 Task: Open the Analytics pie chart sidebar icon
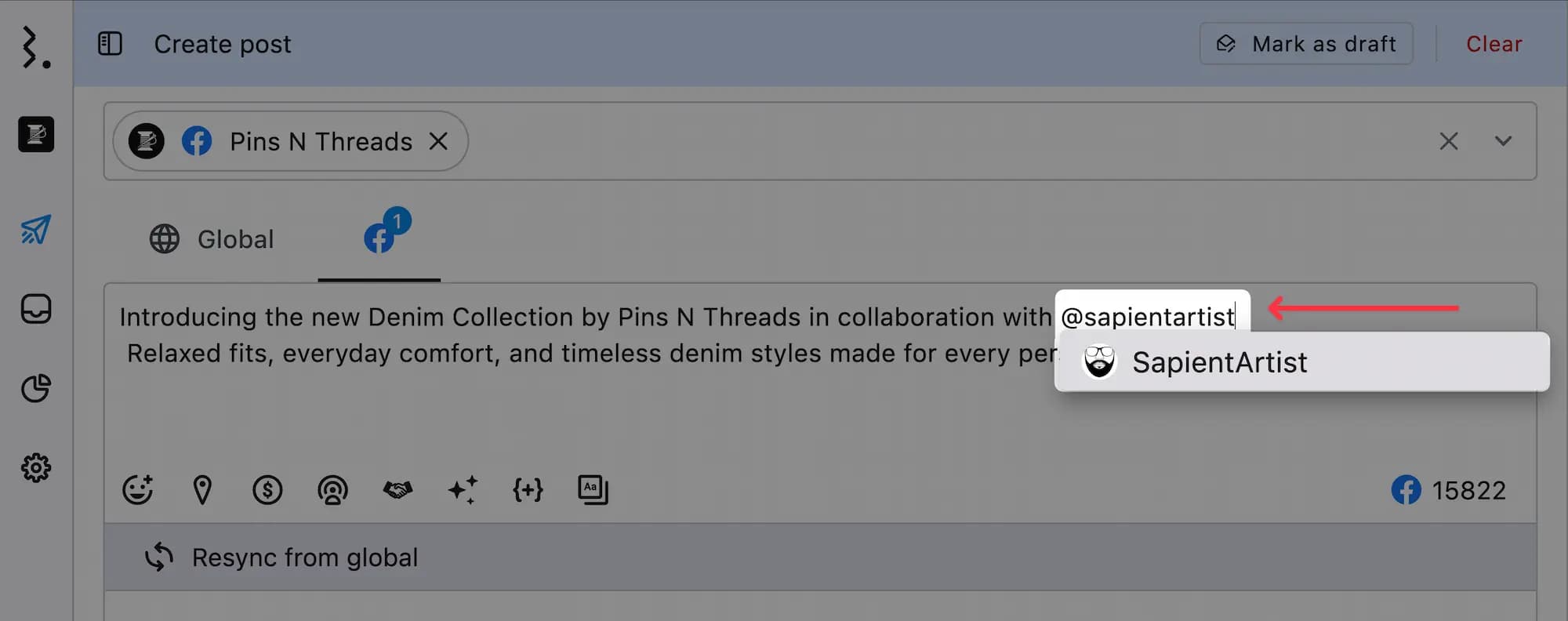click(36, 388)
